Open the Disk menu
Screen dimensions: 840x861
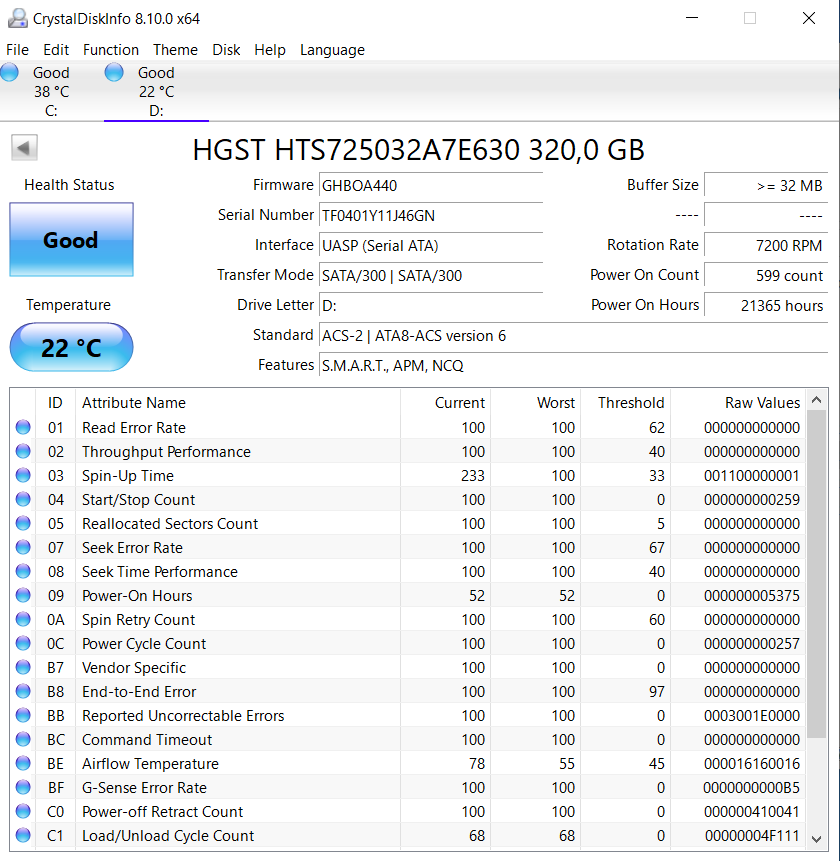click(226, 50)
